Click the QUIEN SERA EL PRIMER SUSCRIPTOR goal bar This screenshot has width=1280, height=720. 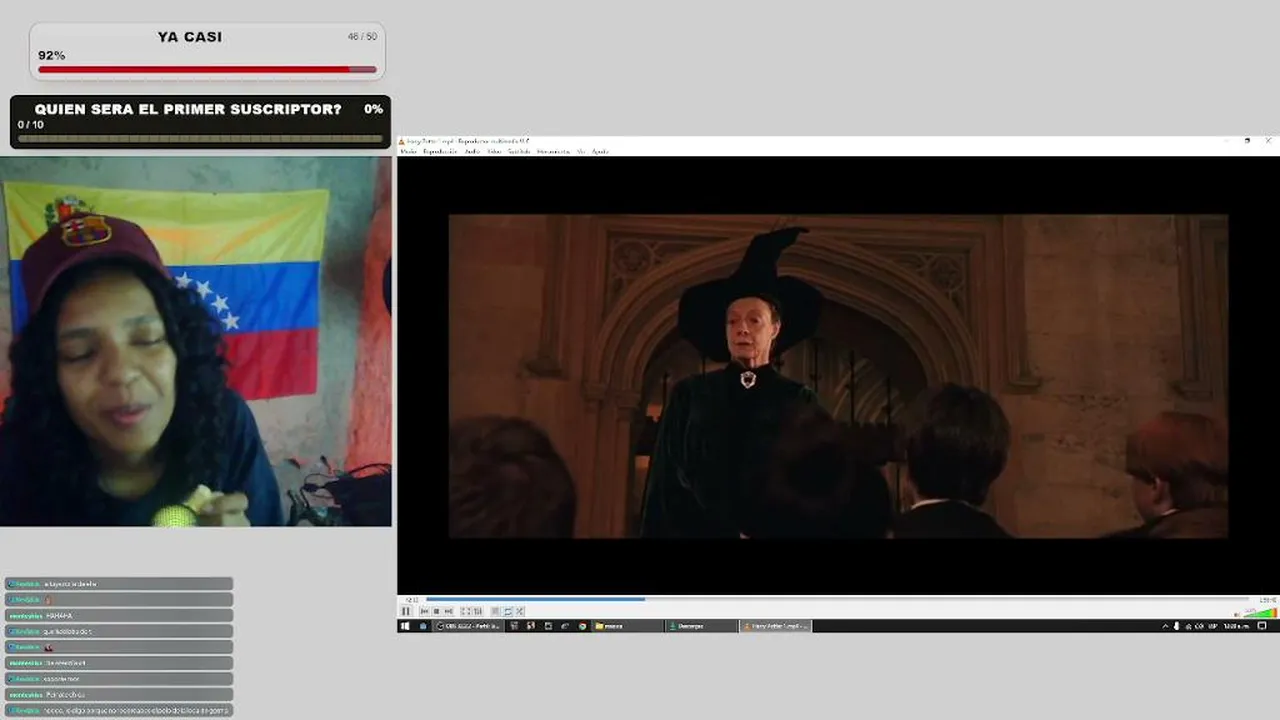200,139
